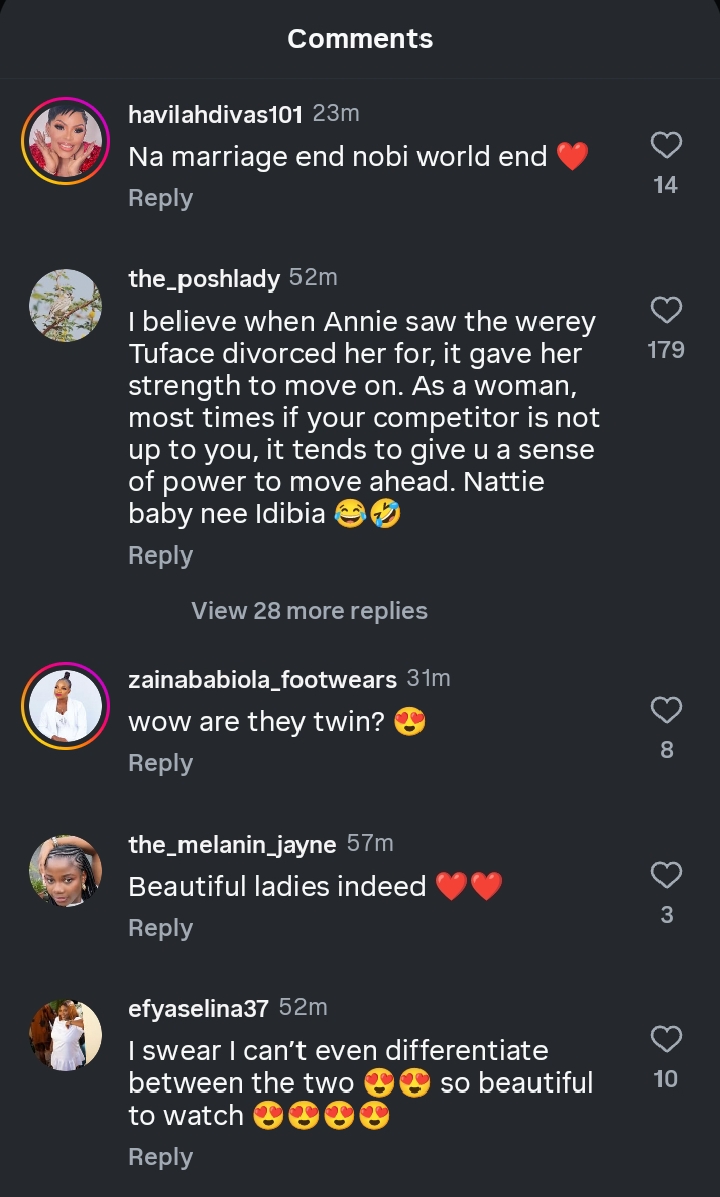View zainababiola_footwears' story avatar
720x1197 pixels.
click(65, 707)
